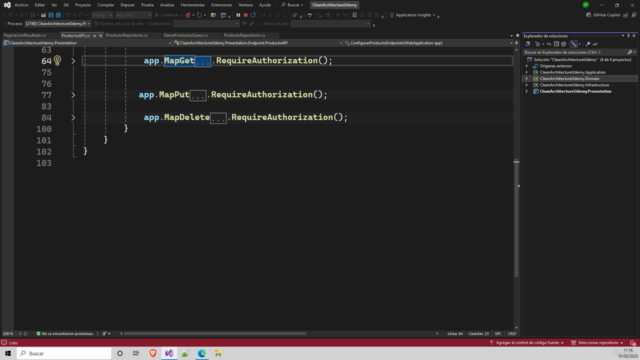Click the Sync with Active Document icon in Solution Explorer
The width and height of the screenshot is (640, 360).
point(549,44)
